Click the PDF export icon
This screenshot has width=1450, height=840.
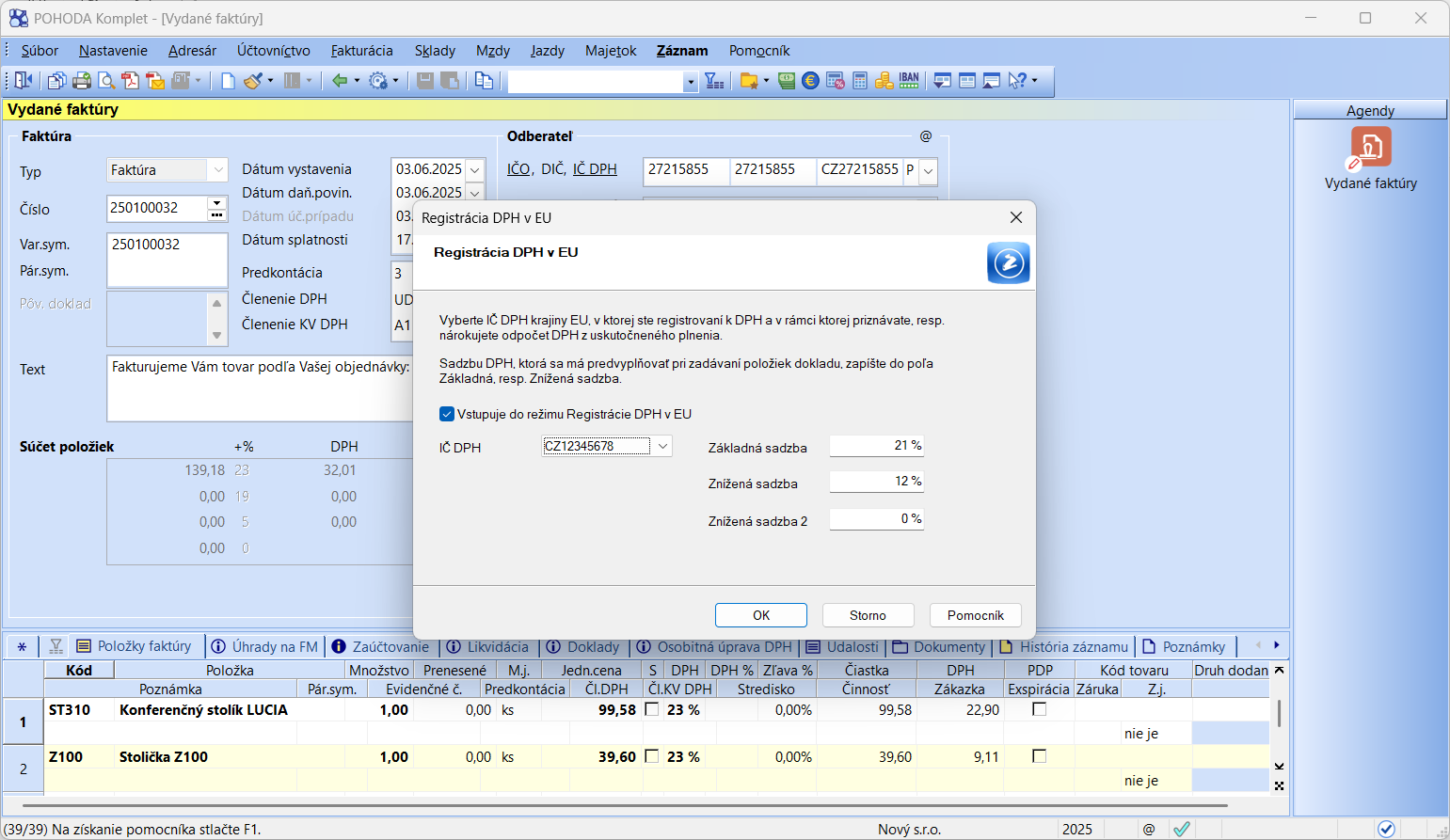point(131,81)
